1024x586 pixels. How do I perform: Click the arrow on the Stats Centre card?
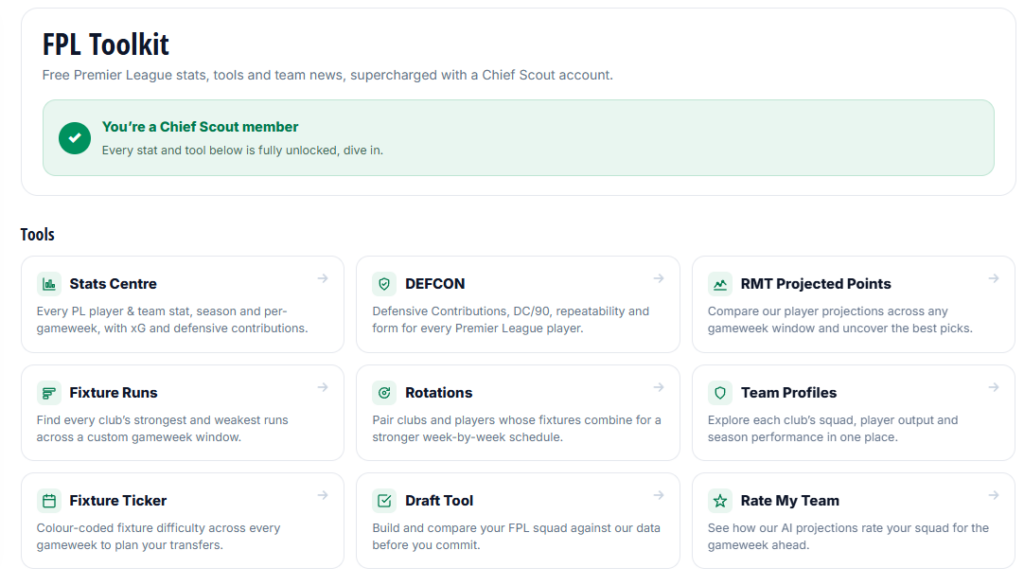(x=323, y=278)
